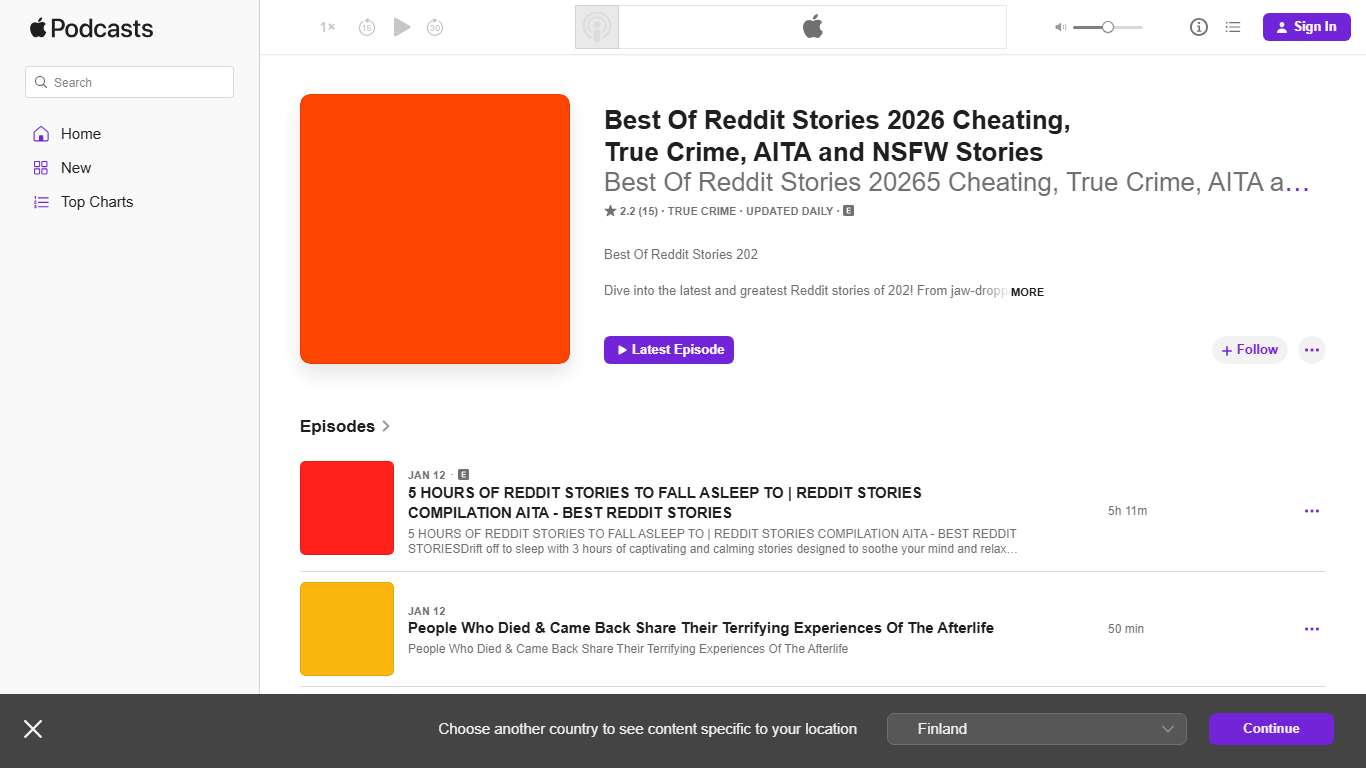Click the playback speed 1x icon
Image resolution: width=1366 pixels, height=768 pixels.
pos(326,27)
